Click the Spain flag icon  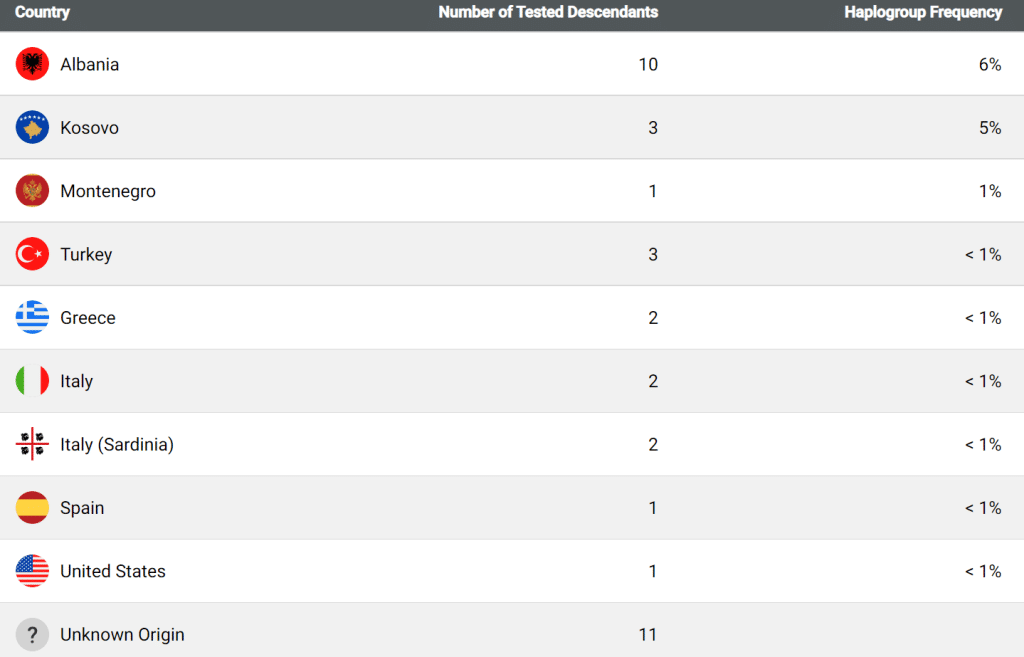(x=32, y=508)
